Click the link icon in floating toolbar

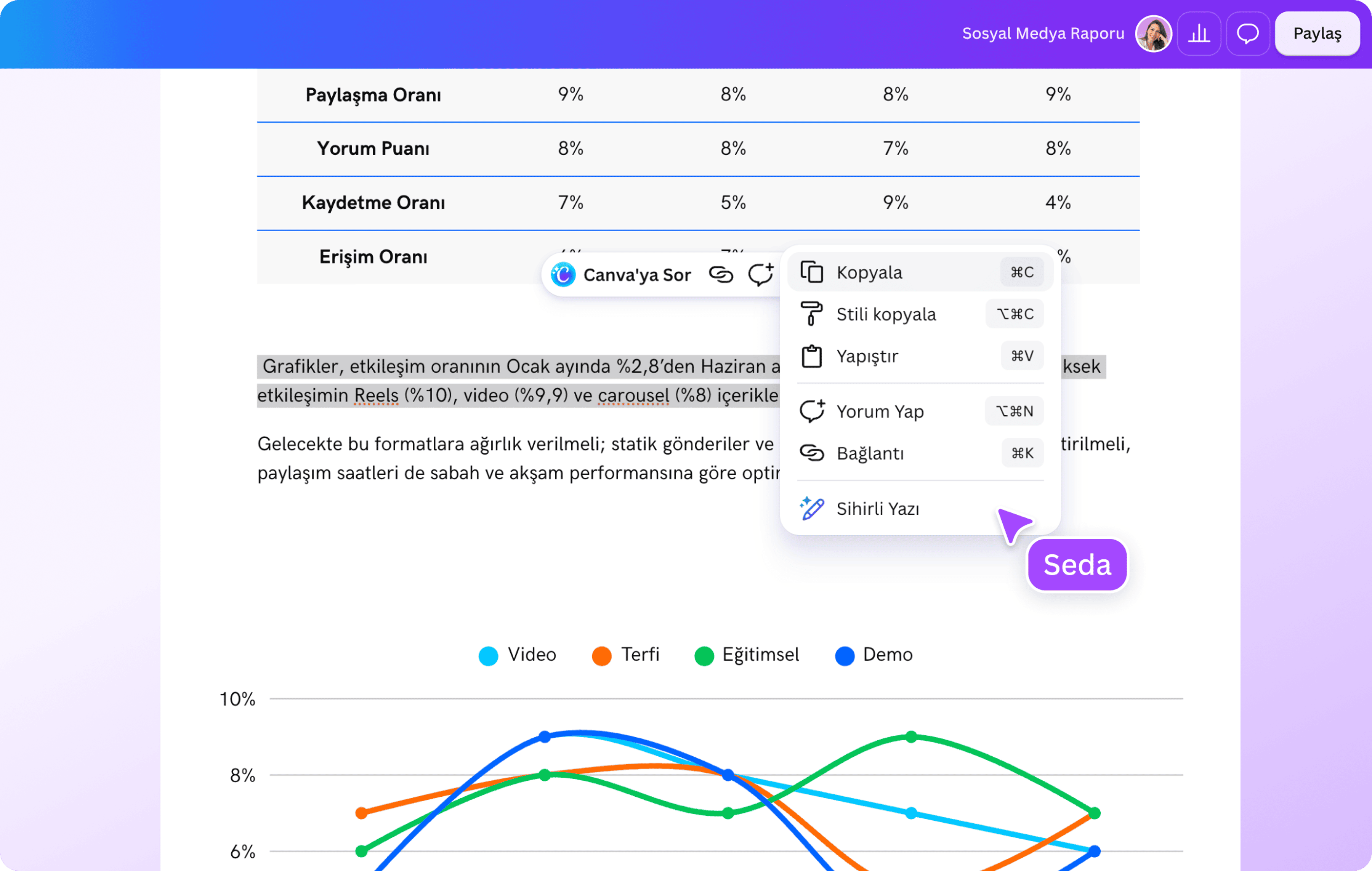[721, 275]
